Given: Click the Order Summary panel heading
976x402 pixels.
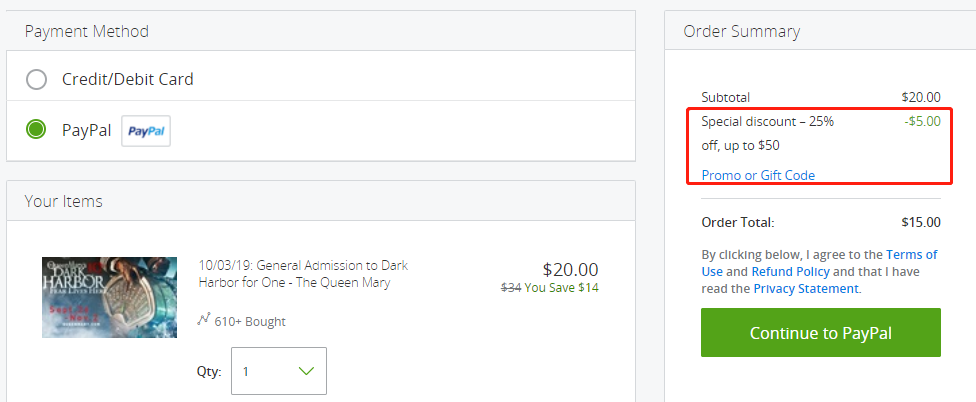Looking at the screenshot, I should [741, 31].
